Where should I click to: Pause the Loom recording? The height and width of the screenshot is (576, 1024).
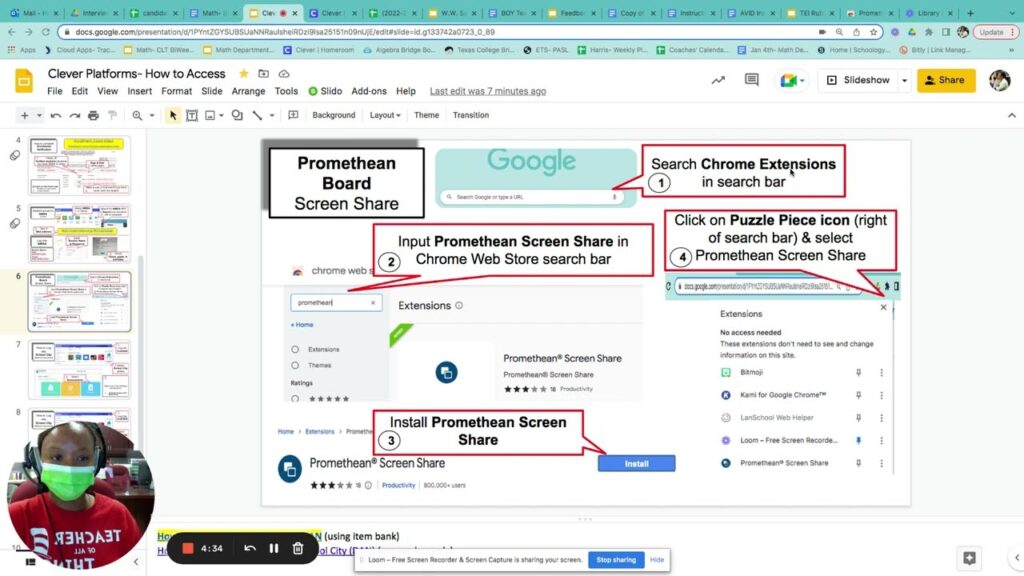[274, 549]
